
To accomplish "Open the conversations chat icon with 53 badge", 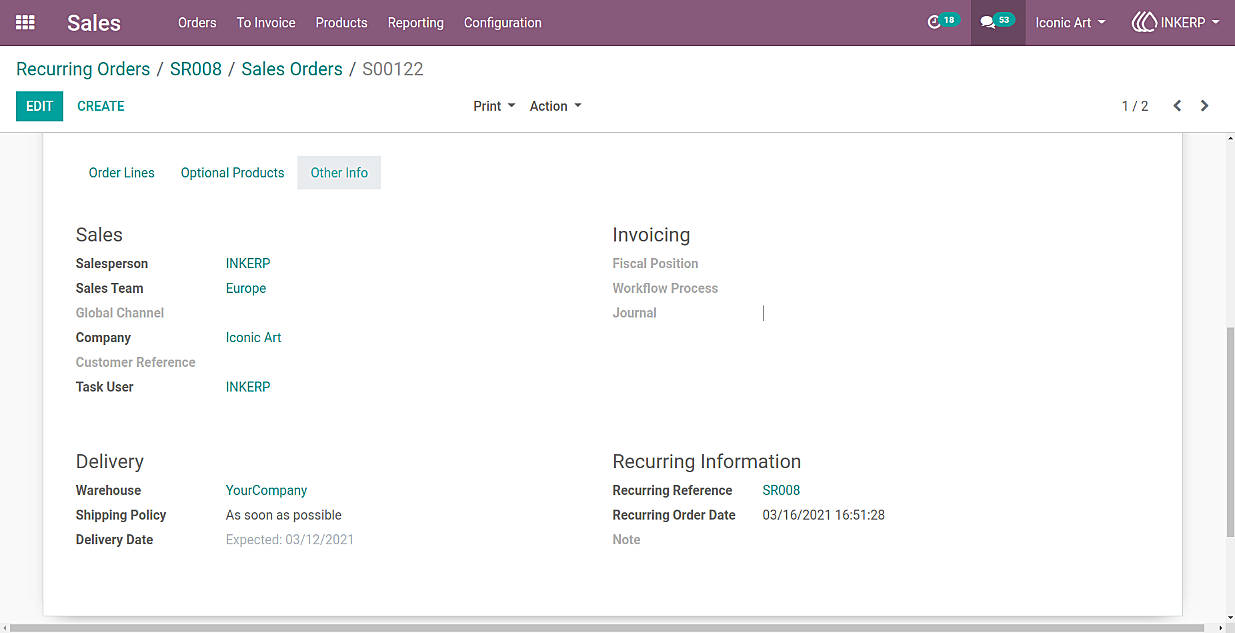I will click(997, 22).
